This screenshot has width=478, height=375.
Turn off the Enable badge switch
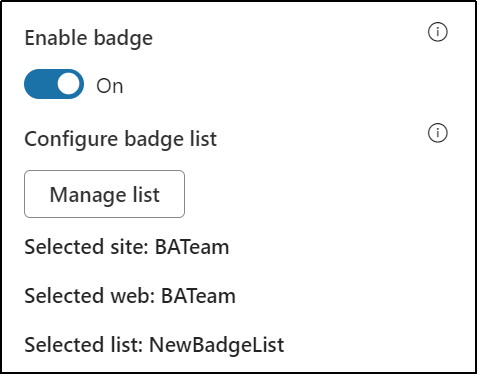point(54,84)
